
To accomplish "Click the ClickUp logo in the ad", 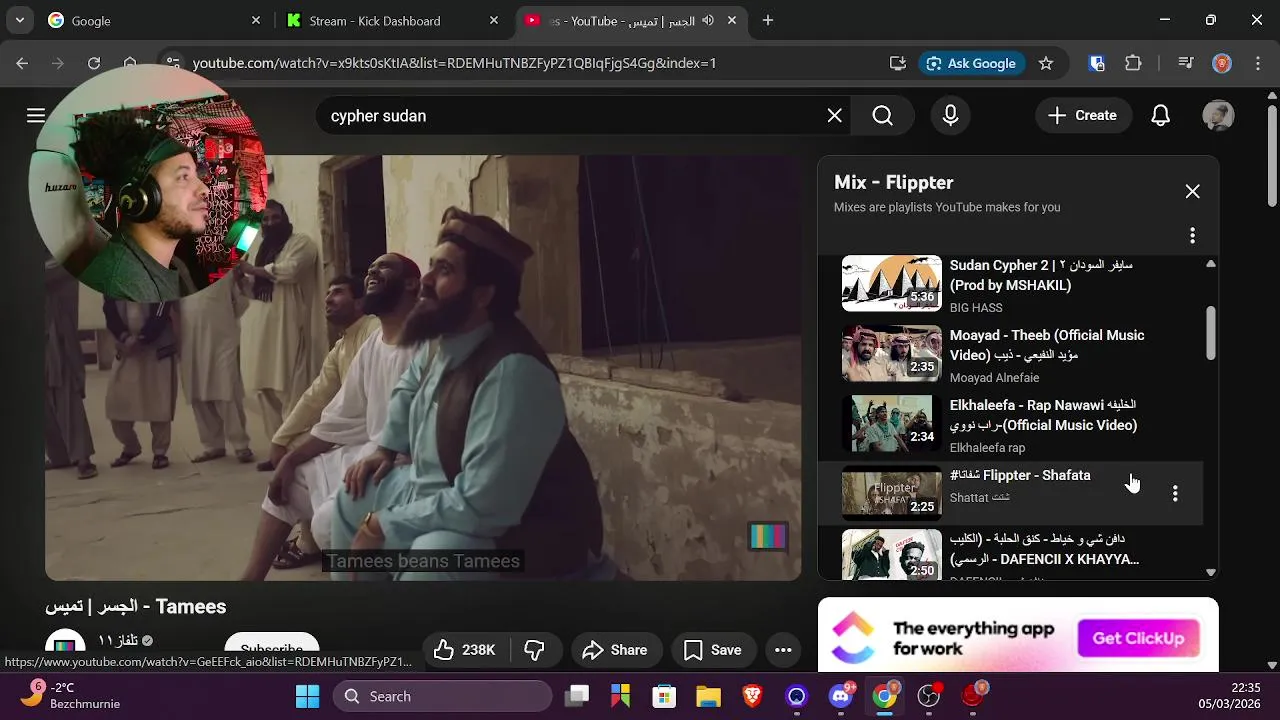I will 853,638.
